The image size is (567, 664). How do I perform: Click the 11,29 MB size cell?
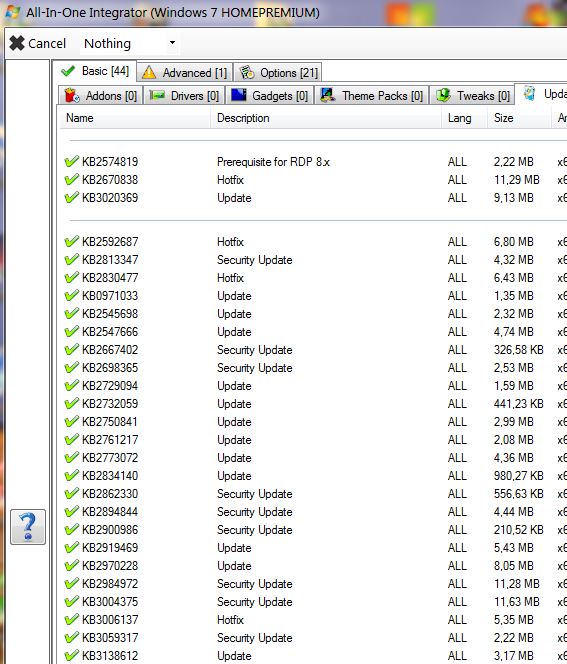click(517, 180)
